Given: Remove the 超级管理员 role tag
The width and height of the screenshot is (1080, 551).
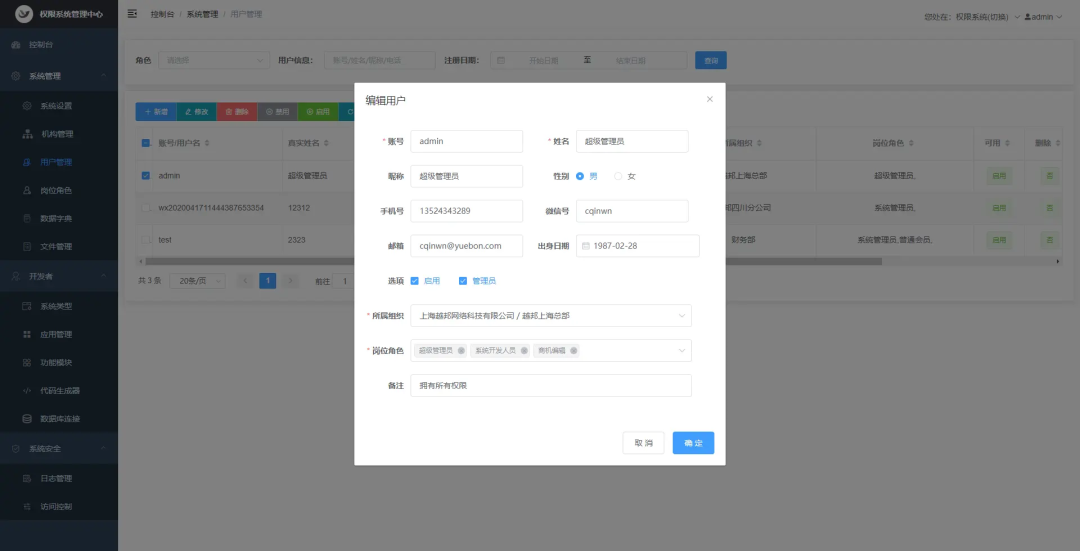Looking at the screenshot, I should click(x=461, y=351).
